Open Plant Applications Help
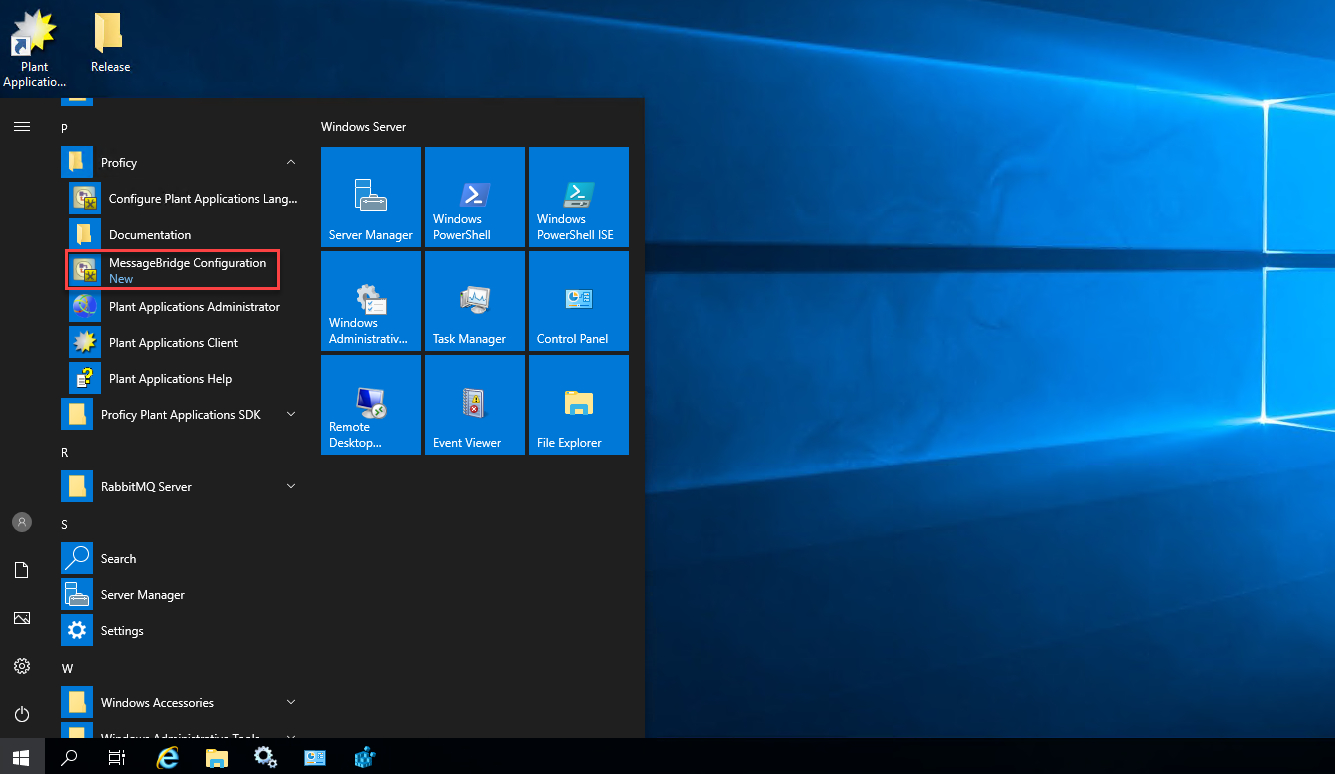This screenshot has height=774, width=1335. tap(182, 379)
